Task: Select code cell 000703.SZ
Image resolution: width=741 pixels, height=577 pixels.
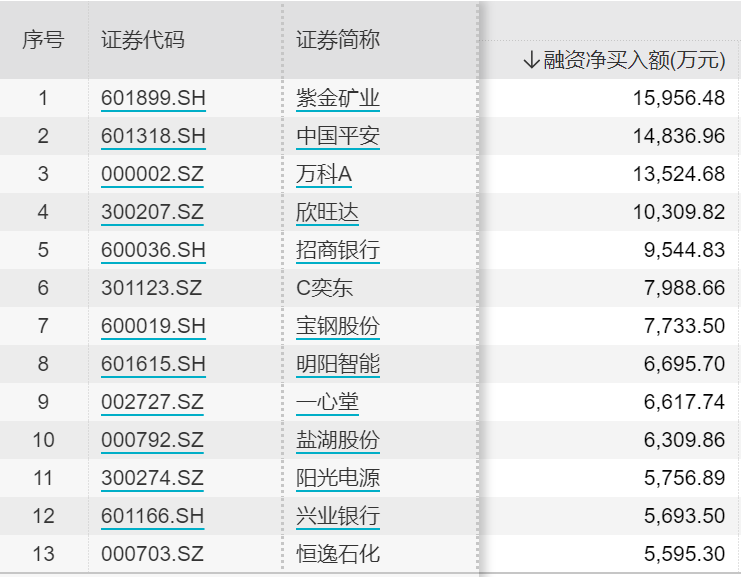Action: (152, 554)
